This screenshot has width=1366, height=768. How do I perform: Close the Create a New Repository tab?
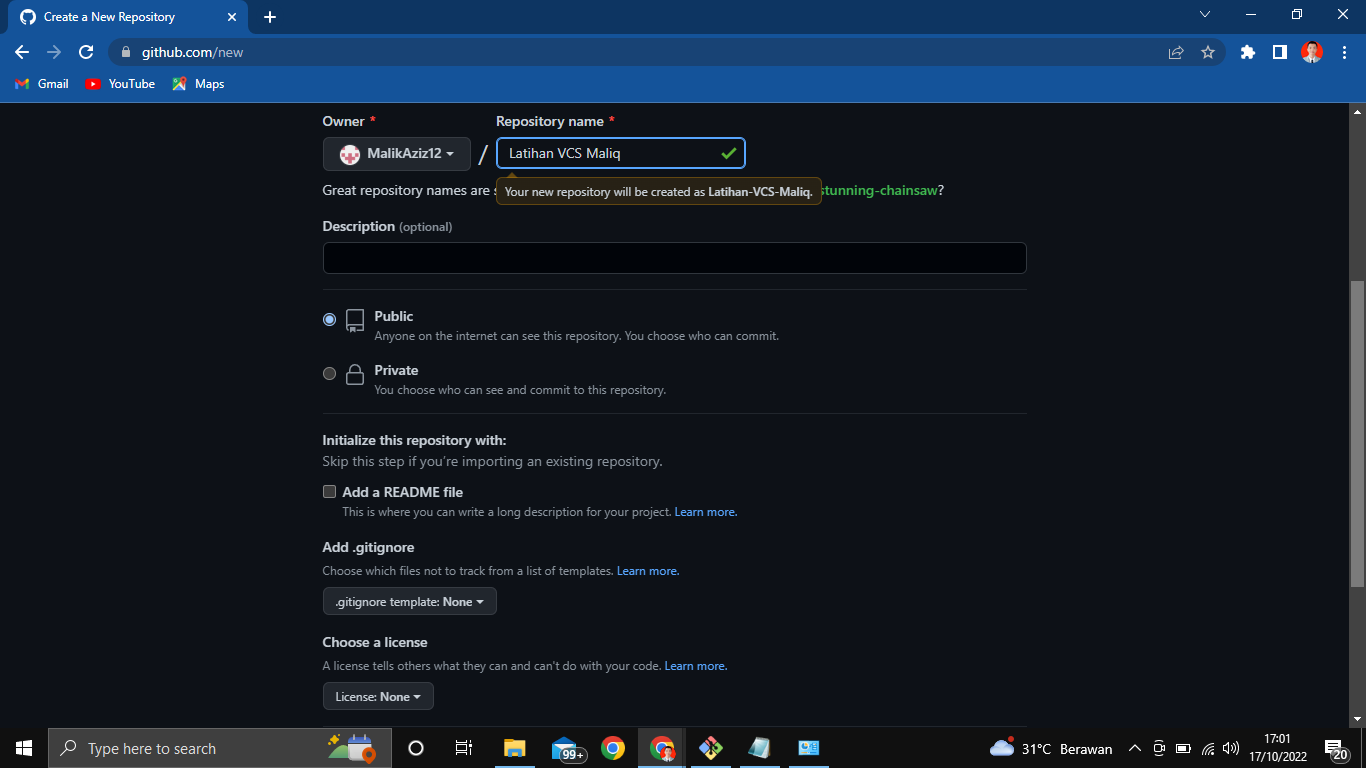click(233, 17)
